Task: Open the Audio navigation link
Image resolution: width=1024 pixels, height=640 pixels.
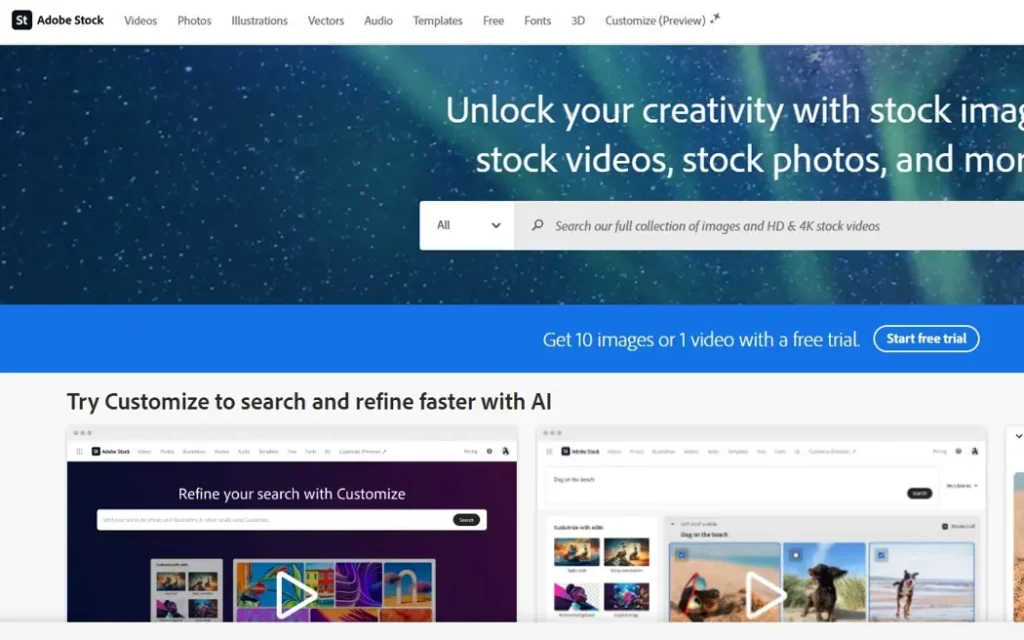Action: (x=378, y=21)
